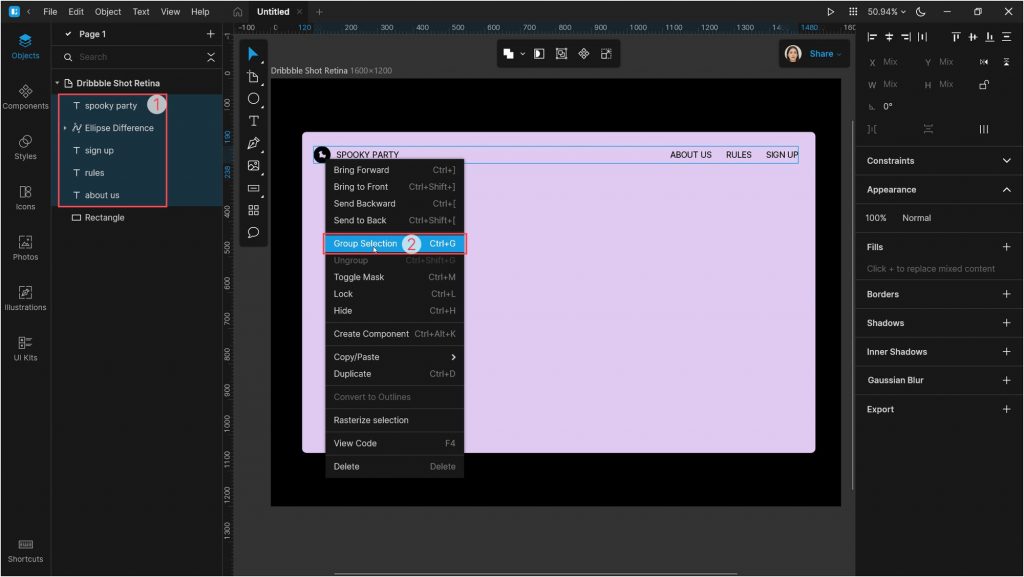
Task: Select the Ellipse tool
Action: coord(253,99)
